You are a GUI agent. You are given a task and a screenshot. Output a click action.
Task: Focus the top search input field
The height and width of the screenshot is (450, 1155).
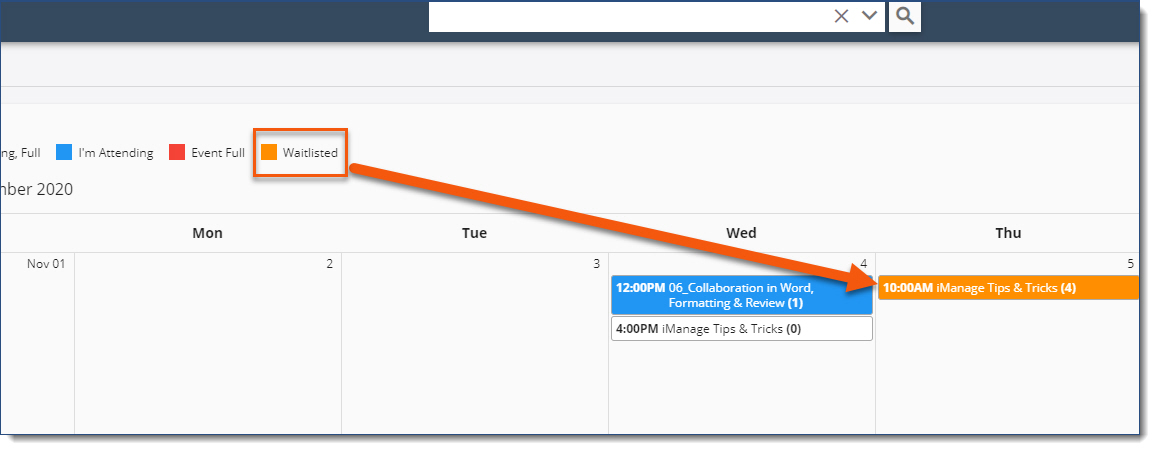(630, 16)
